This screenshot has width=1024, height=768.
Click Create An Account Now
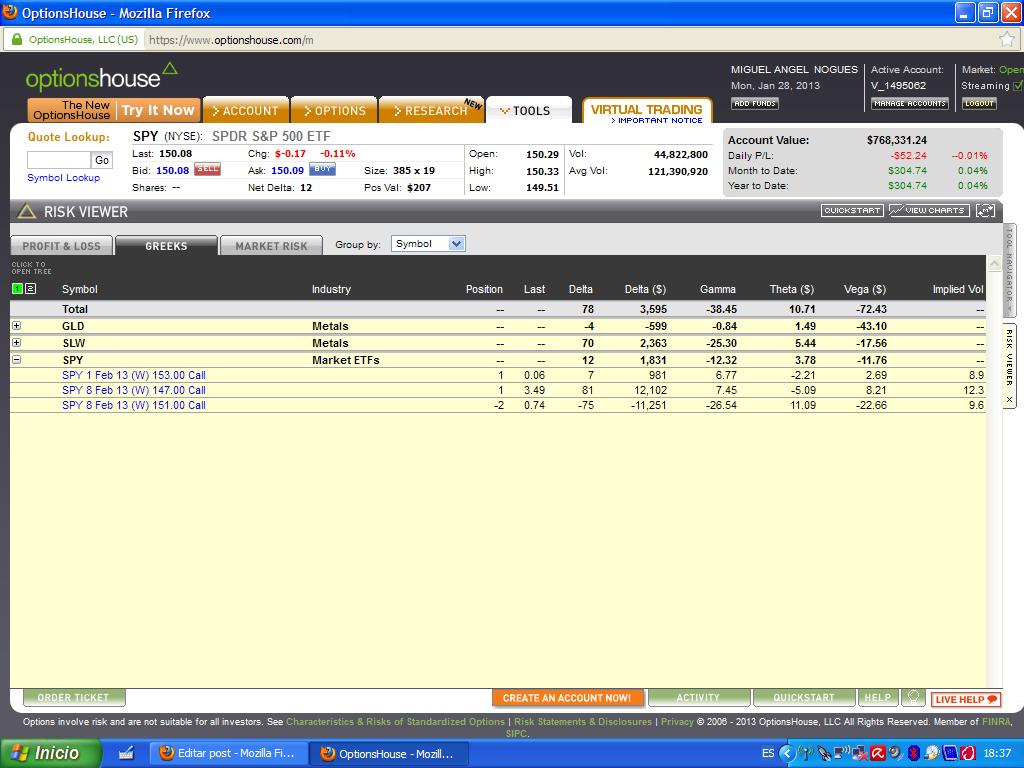click(x=568, y=697)
